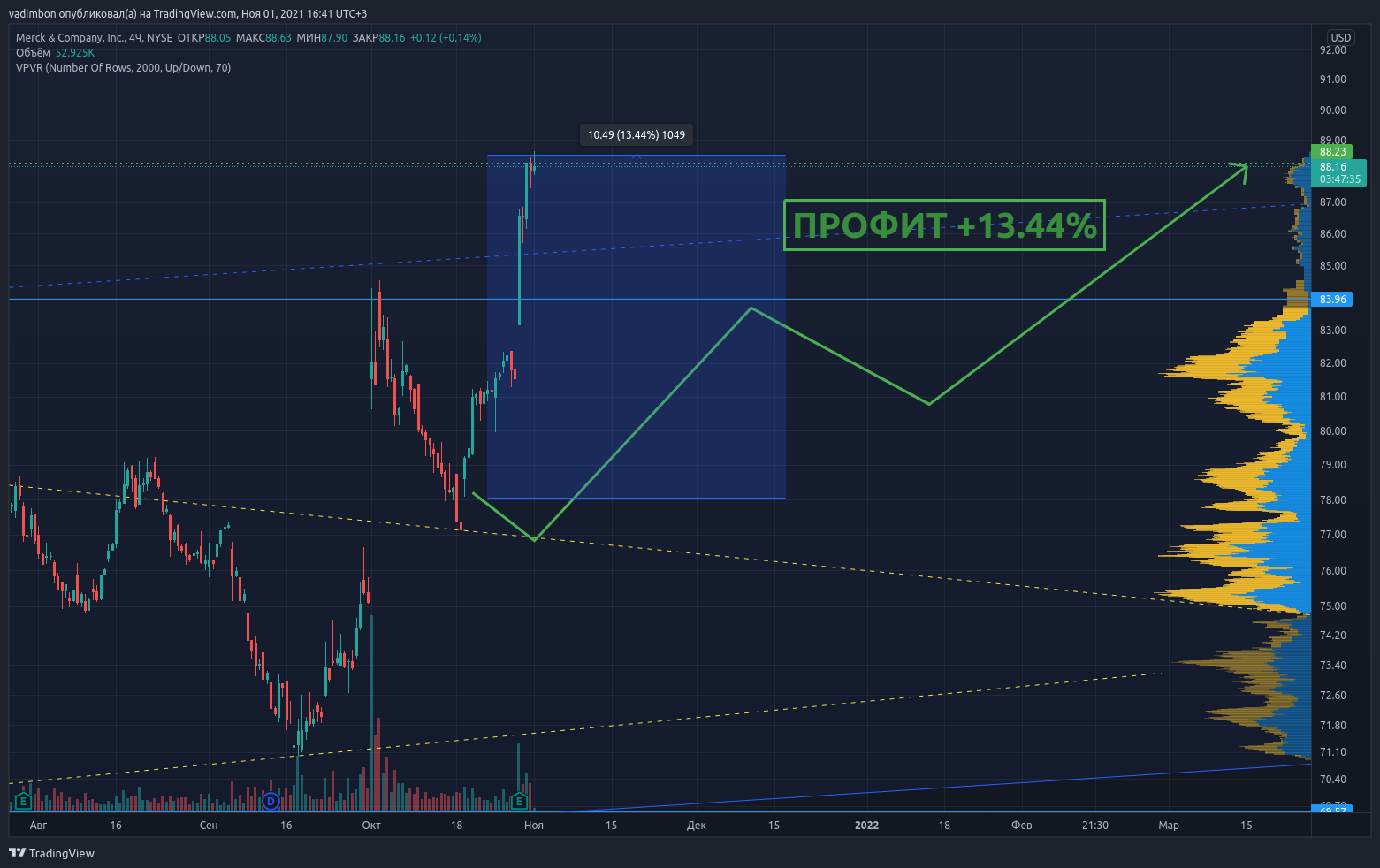Image resolution: width=1380 pixels, height=868 pixels.
Task: Click the Авг label on time axis
Action: (x=38, y=826)
